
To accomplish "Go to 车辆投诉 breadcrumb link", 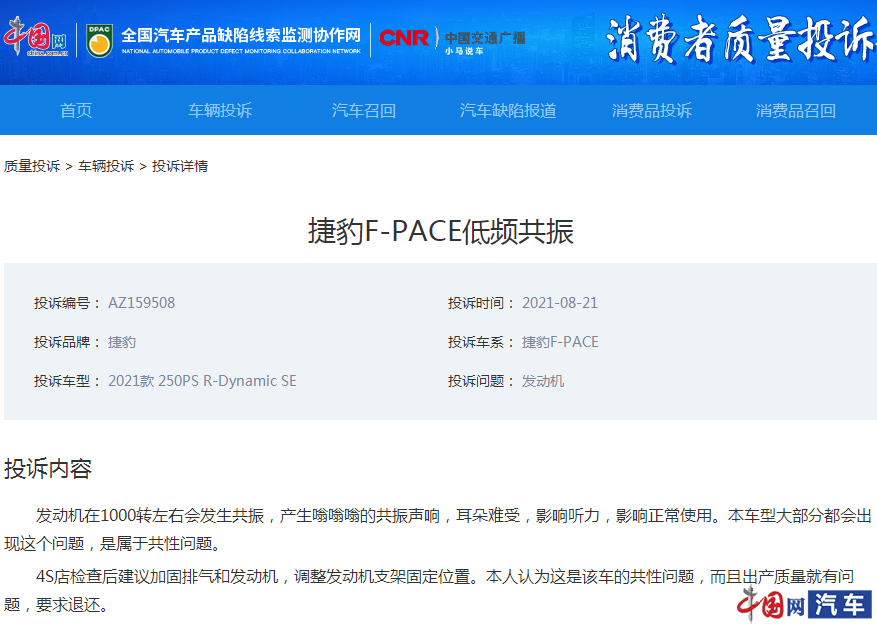I will (x=106, y=166).
